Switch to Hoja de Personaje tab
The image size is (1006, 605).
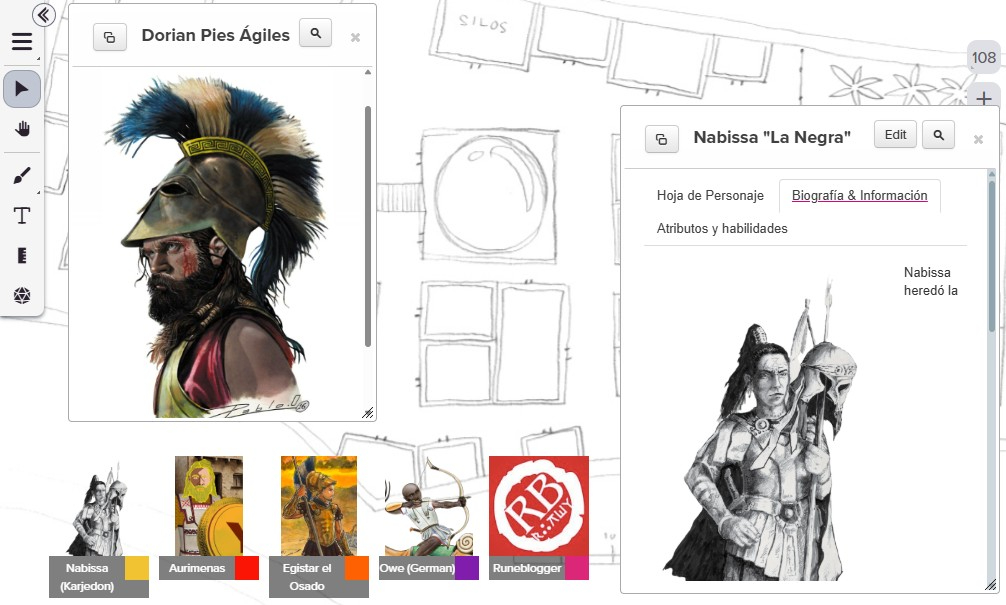710,196
